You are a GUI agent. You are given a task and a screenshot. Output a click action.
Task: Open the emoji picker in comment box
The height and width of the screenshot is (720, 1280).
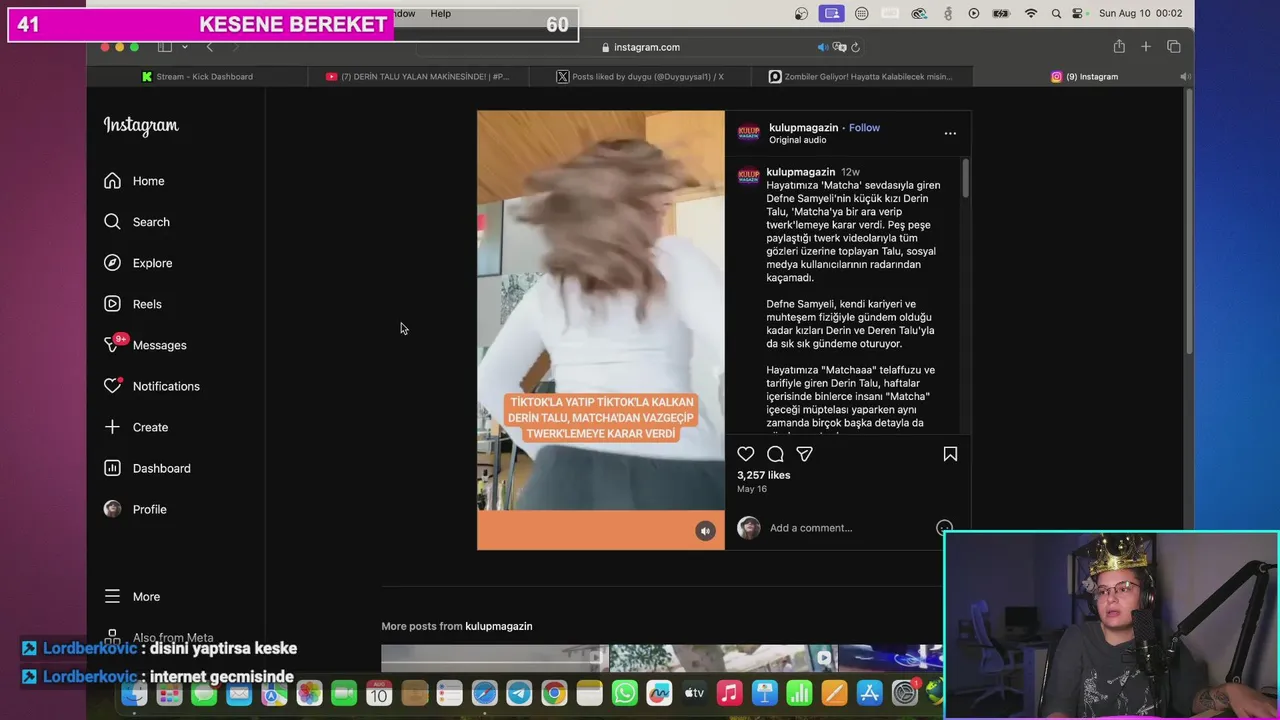click(944, 527)
